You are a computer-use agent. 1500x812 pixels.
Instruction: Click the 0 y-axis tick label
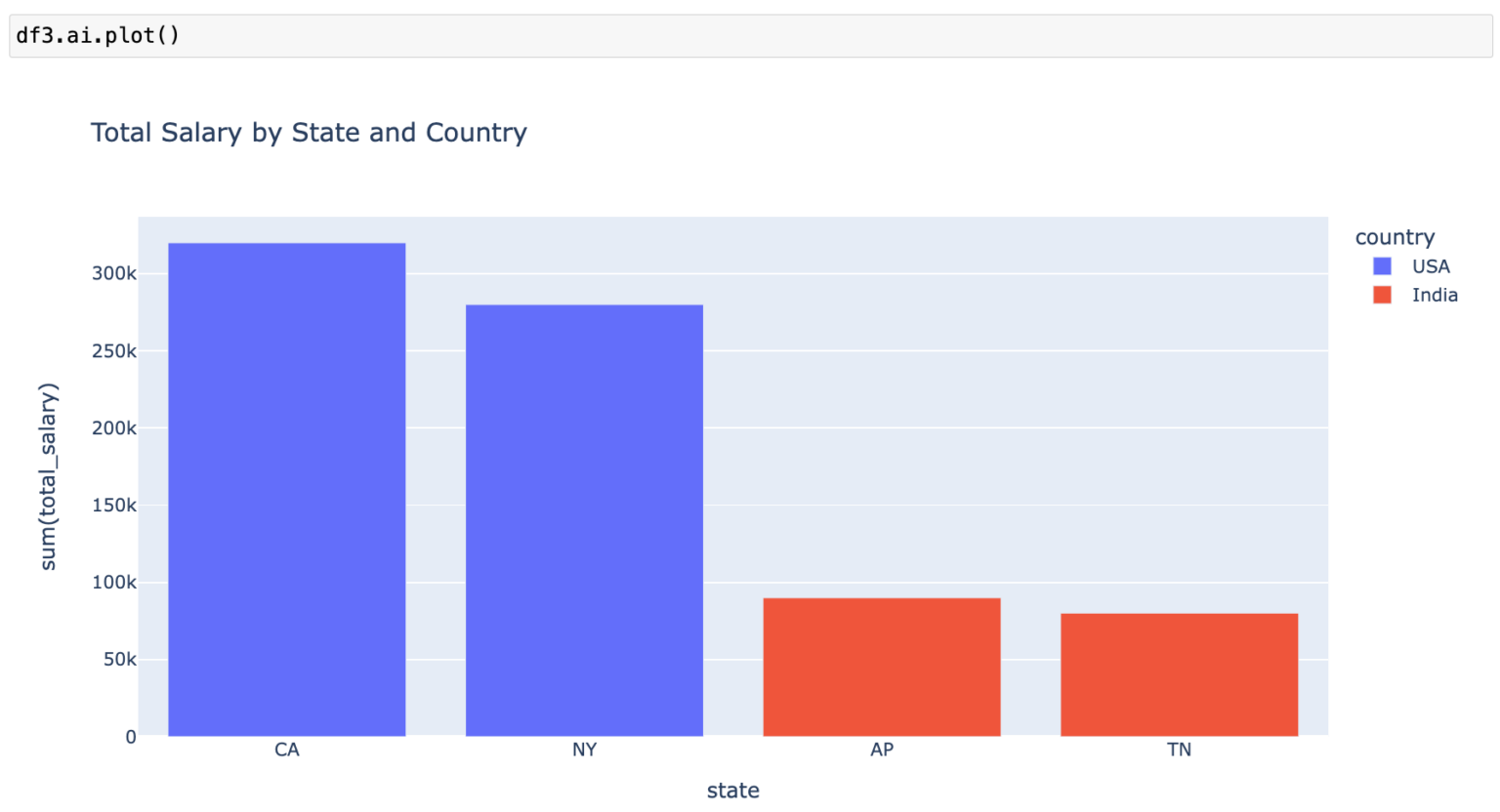(x=130, y=737)
